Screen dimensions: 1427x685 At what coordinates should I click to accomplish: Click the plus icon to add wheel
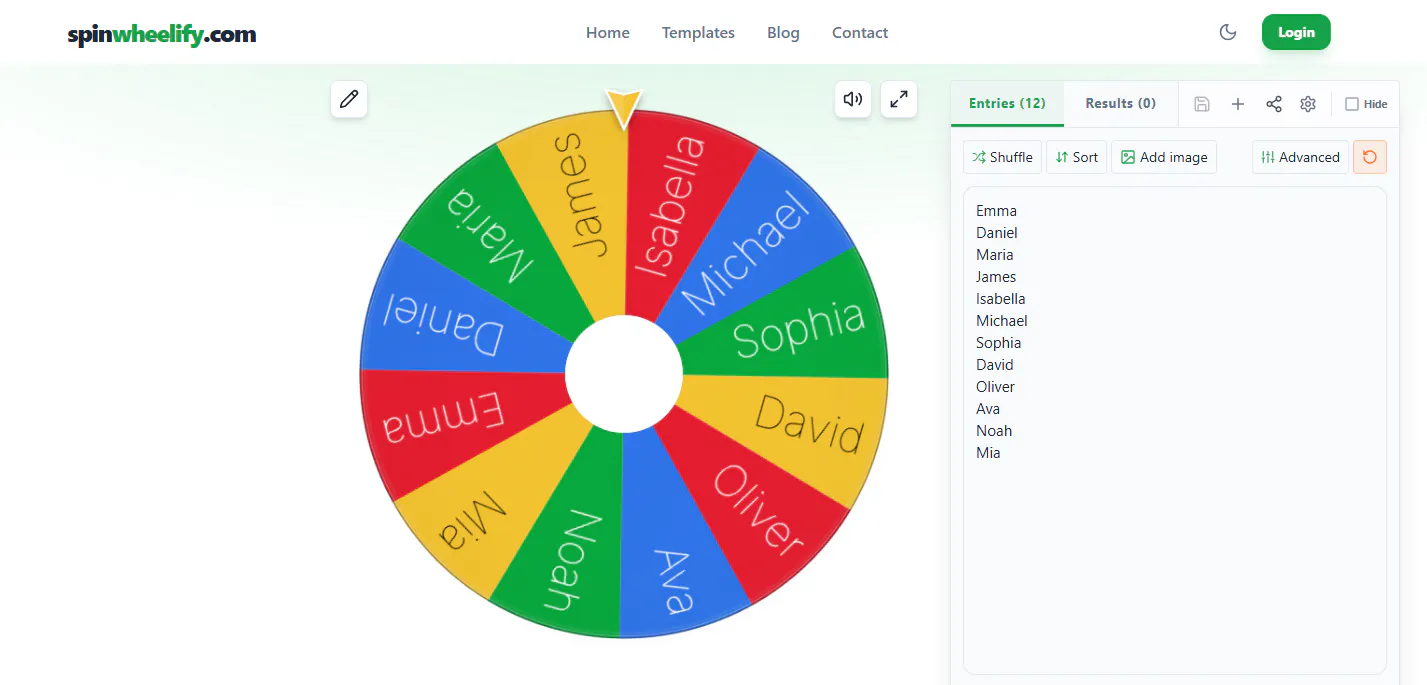pos(1238,104)
